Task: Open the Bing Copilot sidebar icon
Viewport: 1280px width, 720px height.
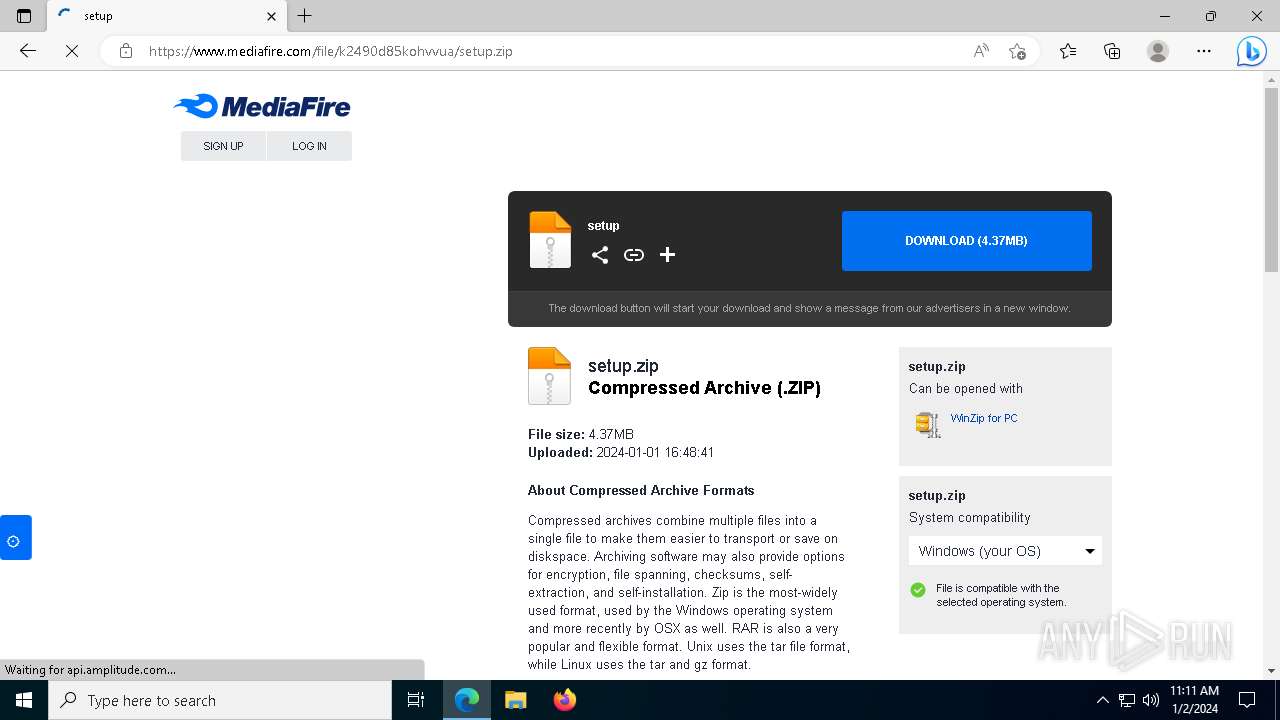Action: tap(1251, 51)
